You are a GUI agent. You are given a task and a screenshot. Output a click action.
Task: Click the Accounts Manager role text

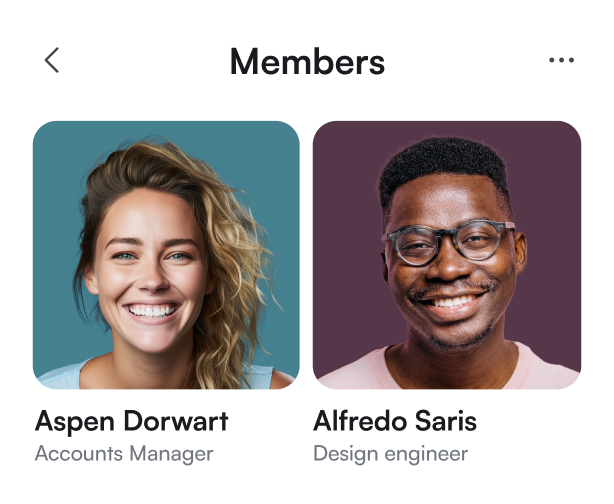tap(124, 454)
